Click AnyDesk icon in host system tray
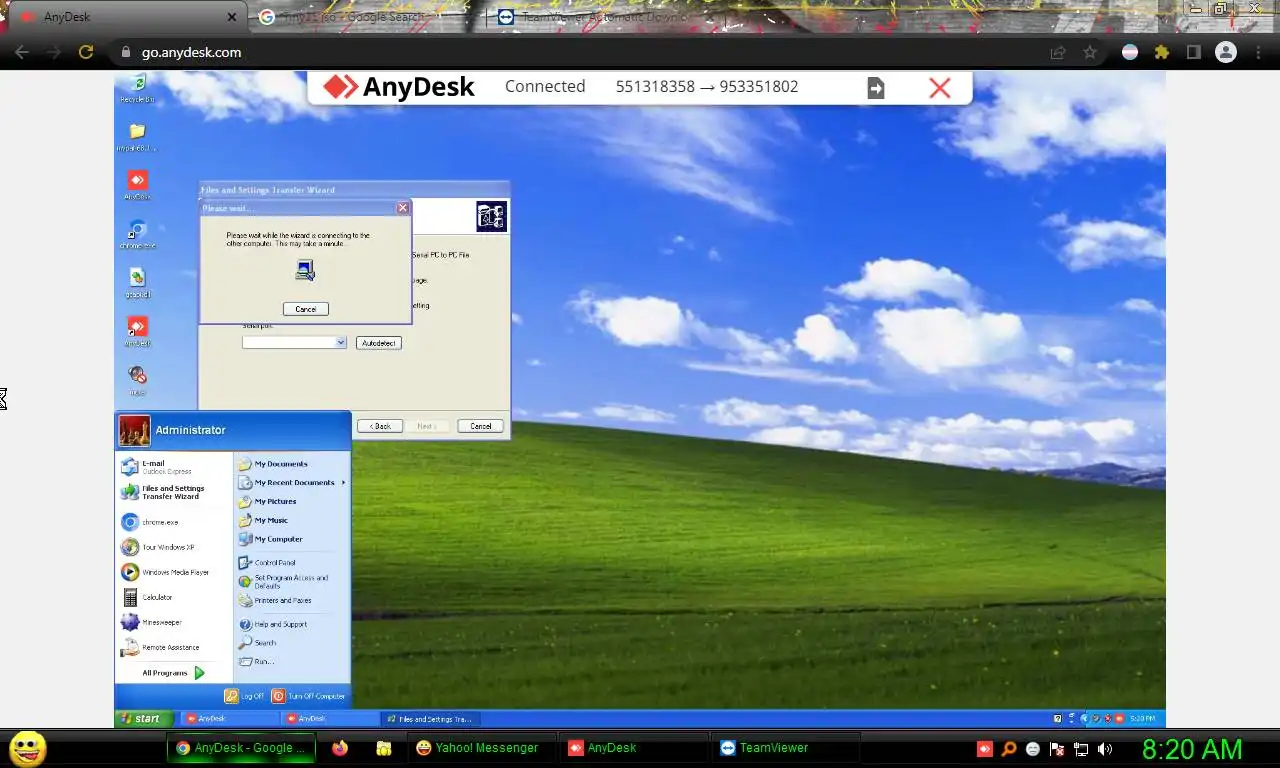 (x=985, y=748)
